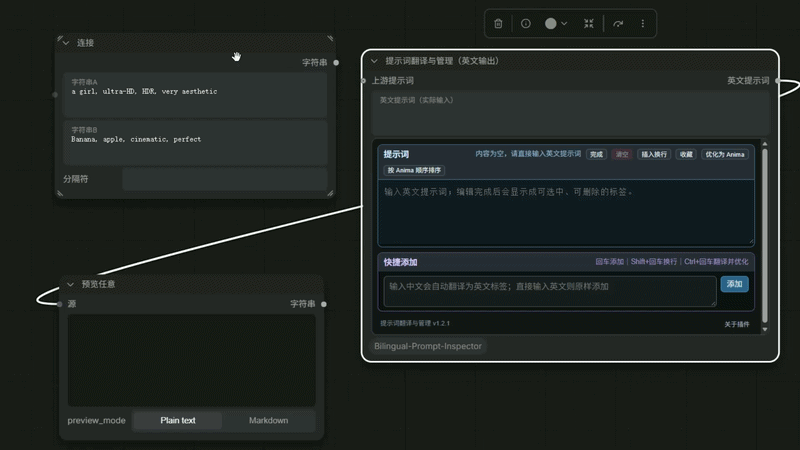Open the 关于插件 link
This screenshot has width=800, height=450.
[737, 324]
